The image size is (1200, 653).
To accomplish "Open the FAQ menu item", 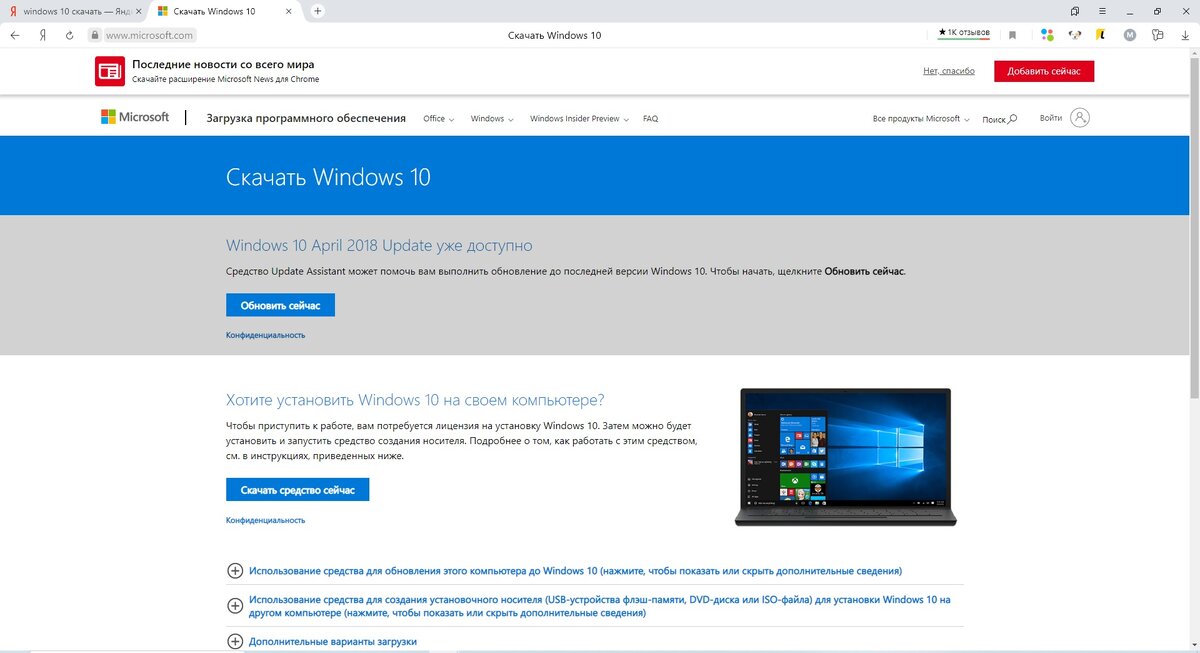I will (x=651, y=118).
